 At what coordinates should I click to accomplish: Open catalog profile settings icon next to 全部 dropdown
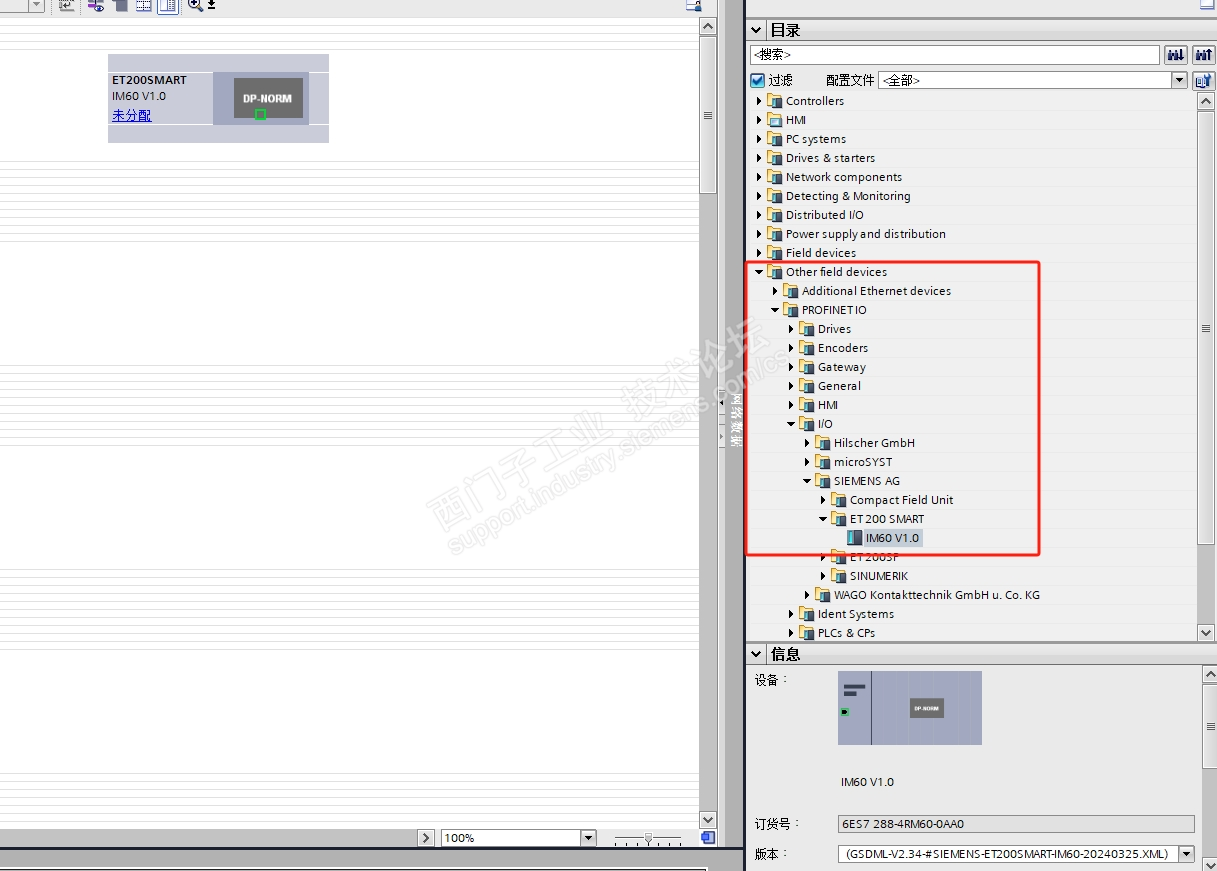point(1203,80)
